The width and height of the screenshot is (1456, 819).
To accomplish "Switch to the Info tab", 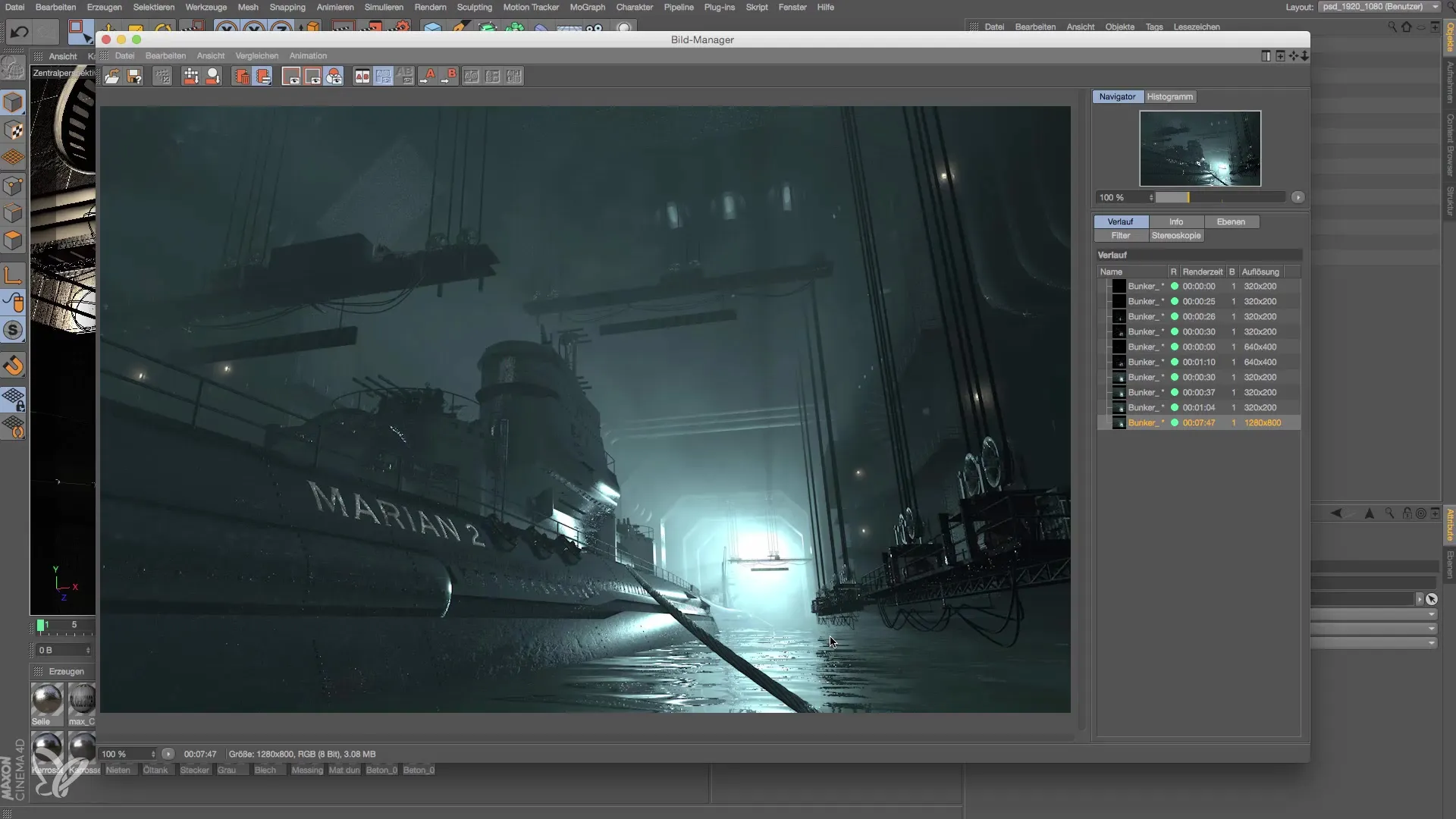I will tap(1176, 221).
